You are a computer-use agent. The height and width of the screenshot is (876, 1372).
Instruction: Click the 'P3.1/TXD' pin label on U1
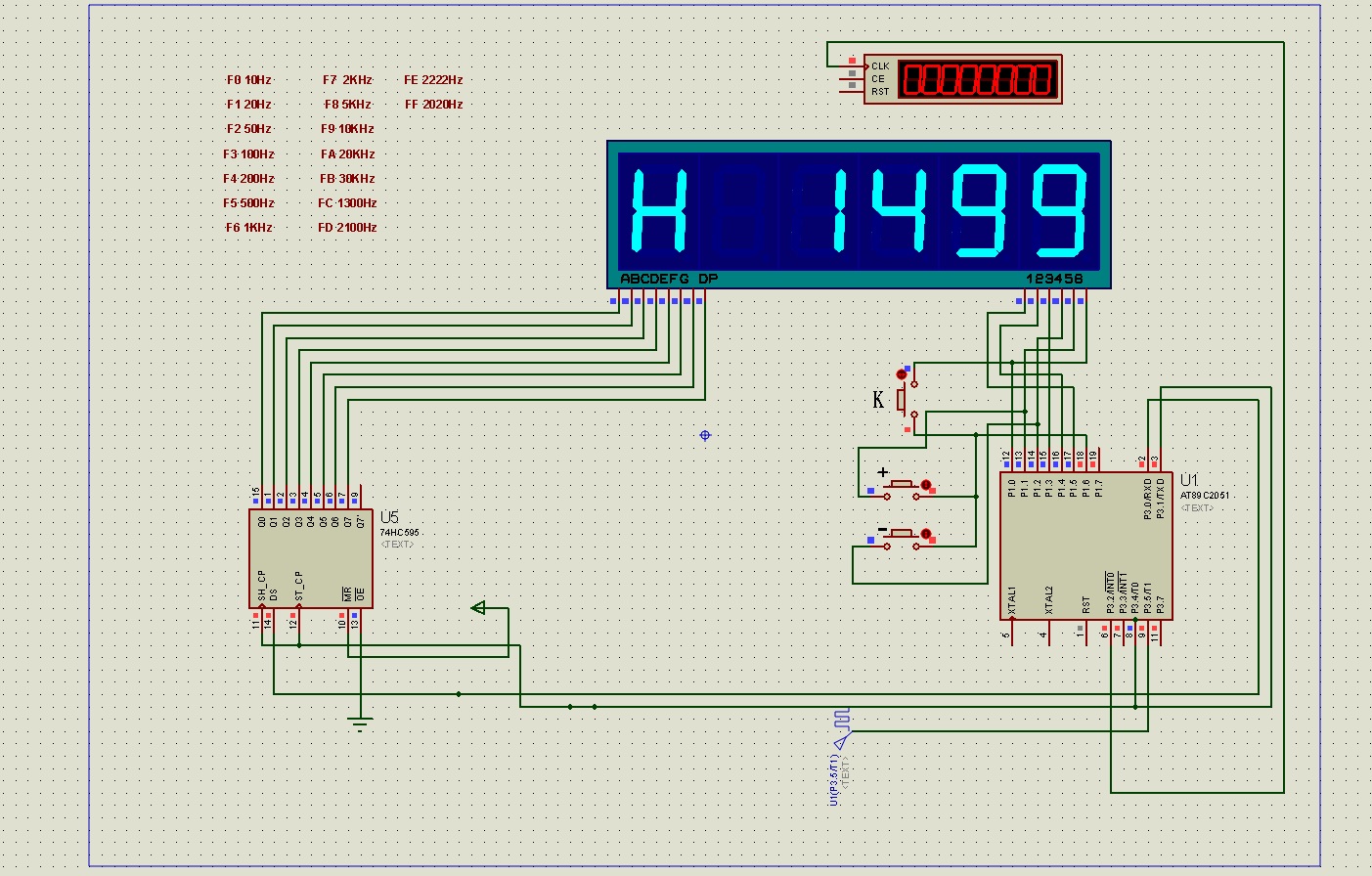click(1161, 498)
